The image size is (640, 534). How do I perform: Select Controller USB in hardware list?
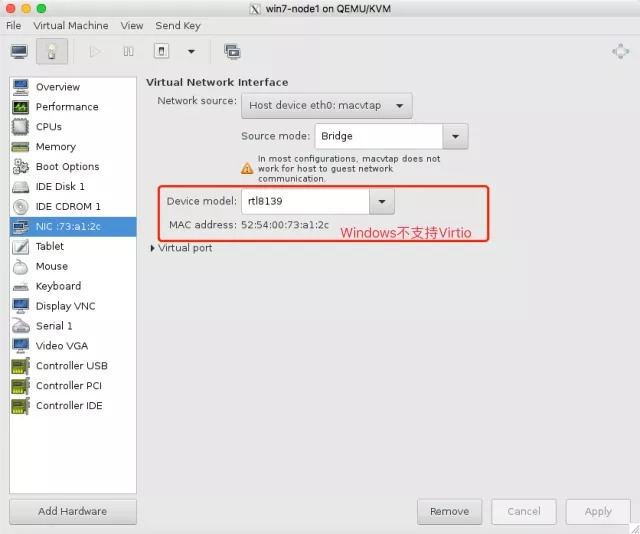(71, 366)
